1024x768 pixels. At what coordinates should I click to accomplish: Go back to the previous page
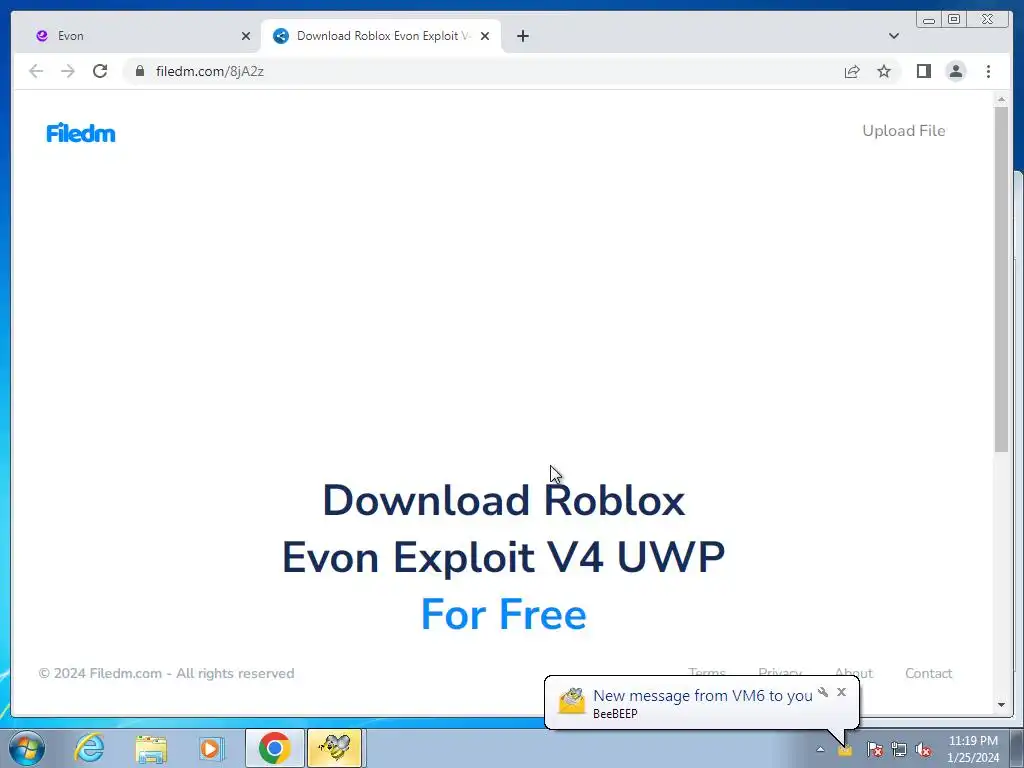tap(36, 71)
